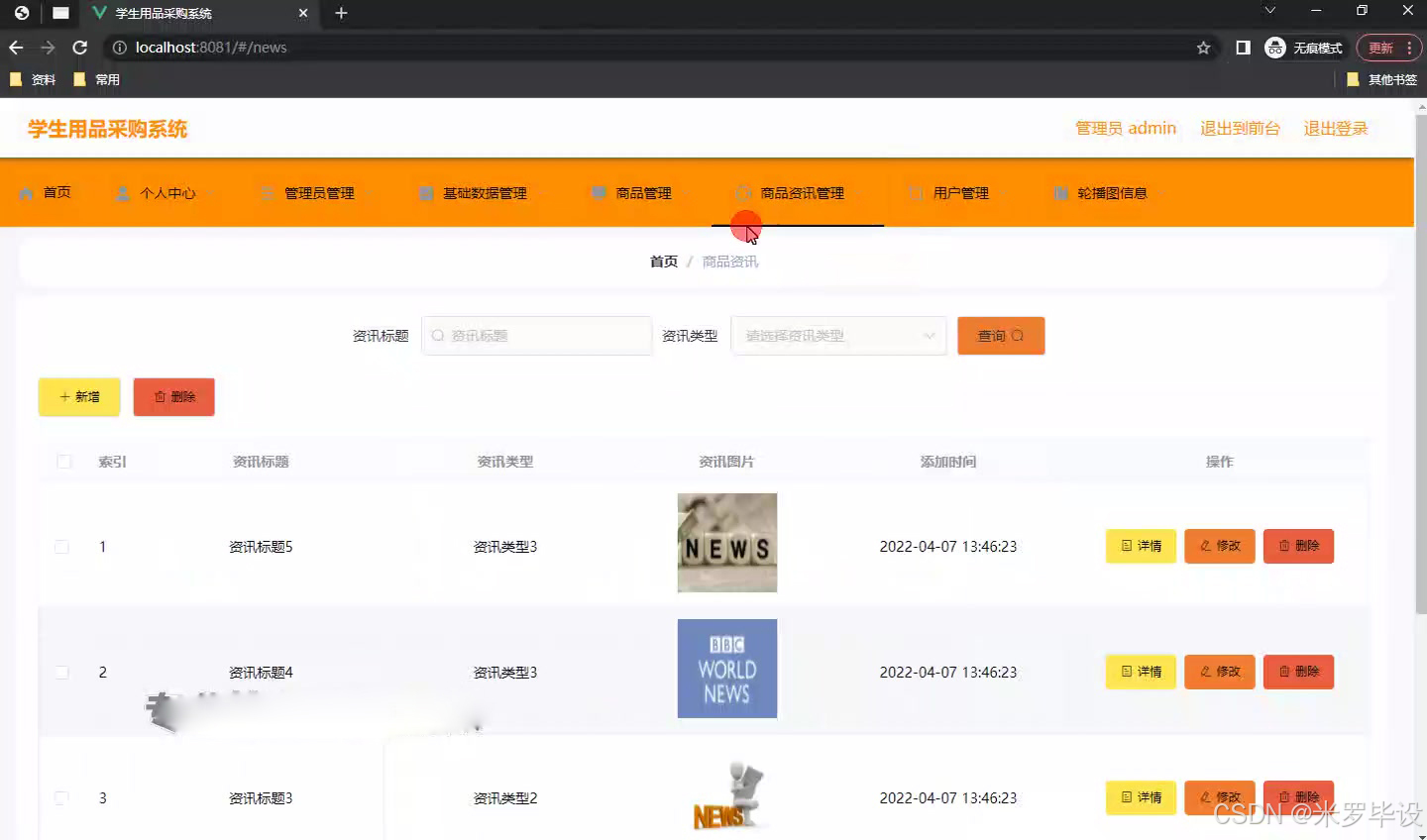Viewport: 1427px width, 840px height.
Task: Select the person icon on 个人中心
Action: coord(122,192)
